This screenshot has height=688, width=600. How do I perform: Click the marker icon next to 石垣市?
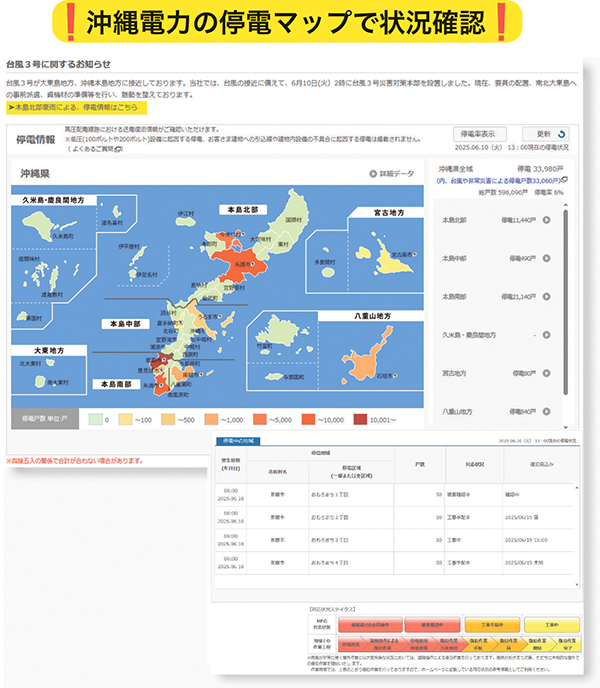(395, 376)
